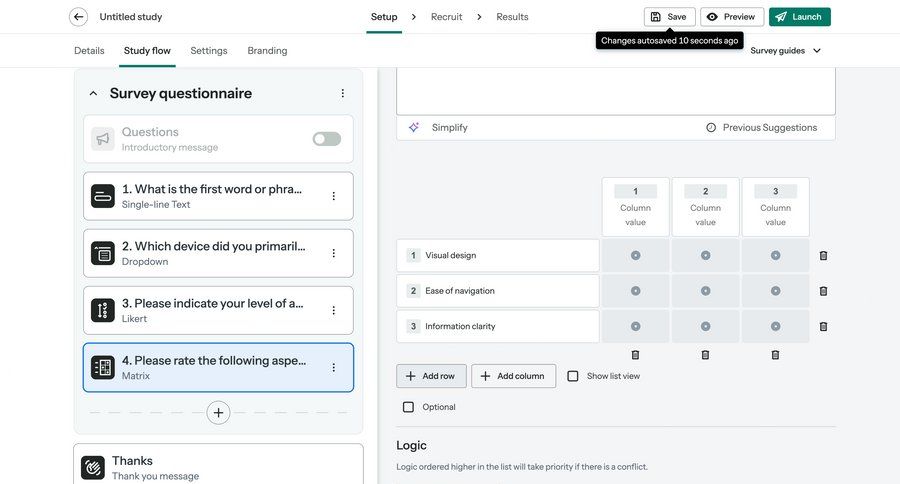
Task: Delete the Information clarity row
Action: pyautogui.click(x=823, y=327)
